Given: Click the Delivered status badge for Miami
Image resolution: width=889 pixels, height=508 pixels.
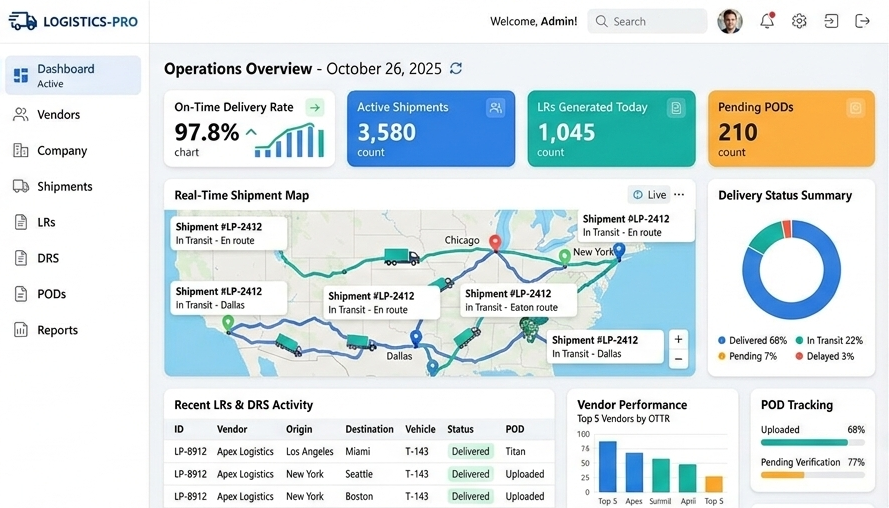Looking at the screenshot, I should pos(470,452).
